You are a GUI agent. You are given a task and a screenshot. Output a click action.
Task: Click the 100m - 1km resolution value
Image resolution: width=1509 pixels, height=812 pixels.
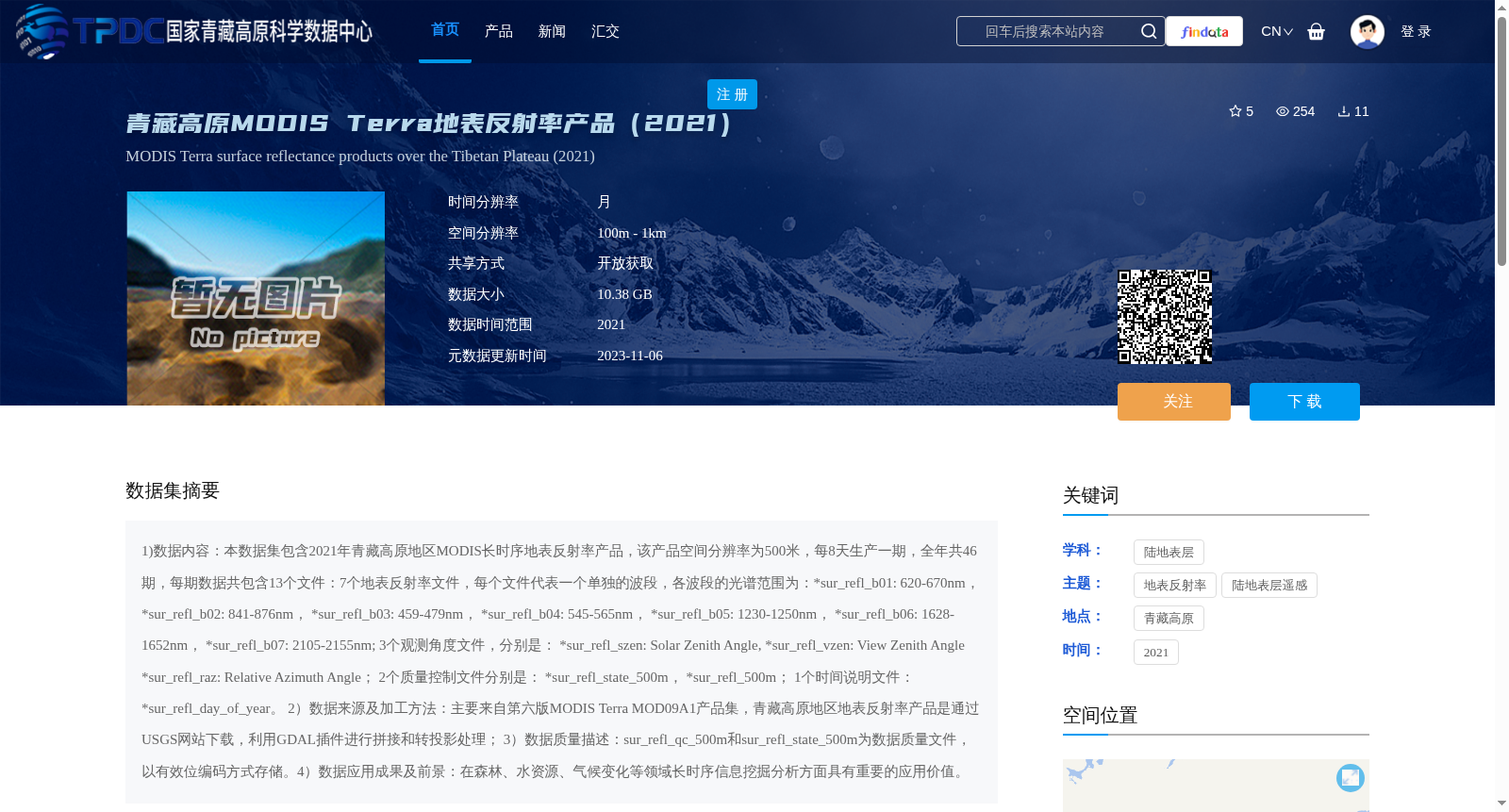click(x=632, y=233)
